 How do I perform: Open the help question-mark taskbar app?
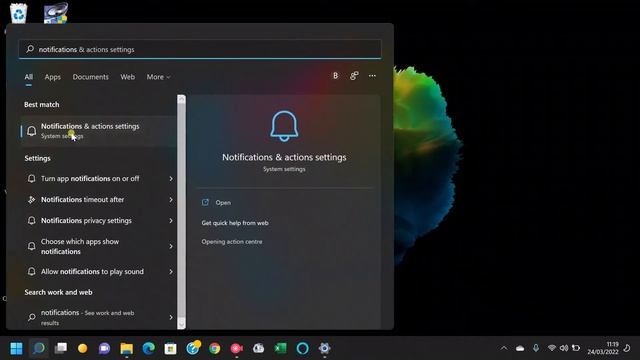193,347
